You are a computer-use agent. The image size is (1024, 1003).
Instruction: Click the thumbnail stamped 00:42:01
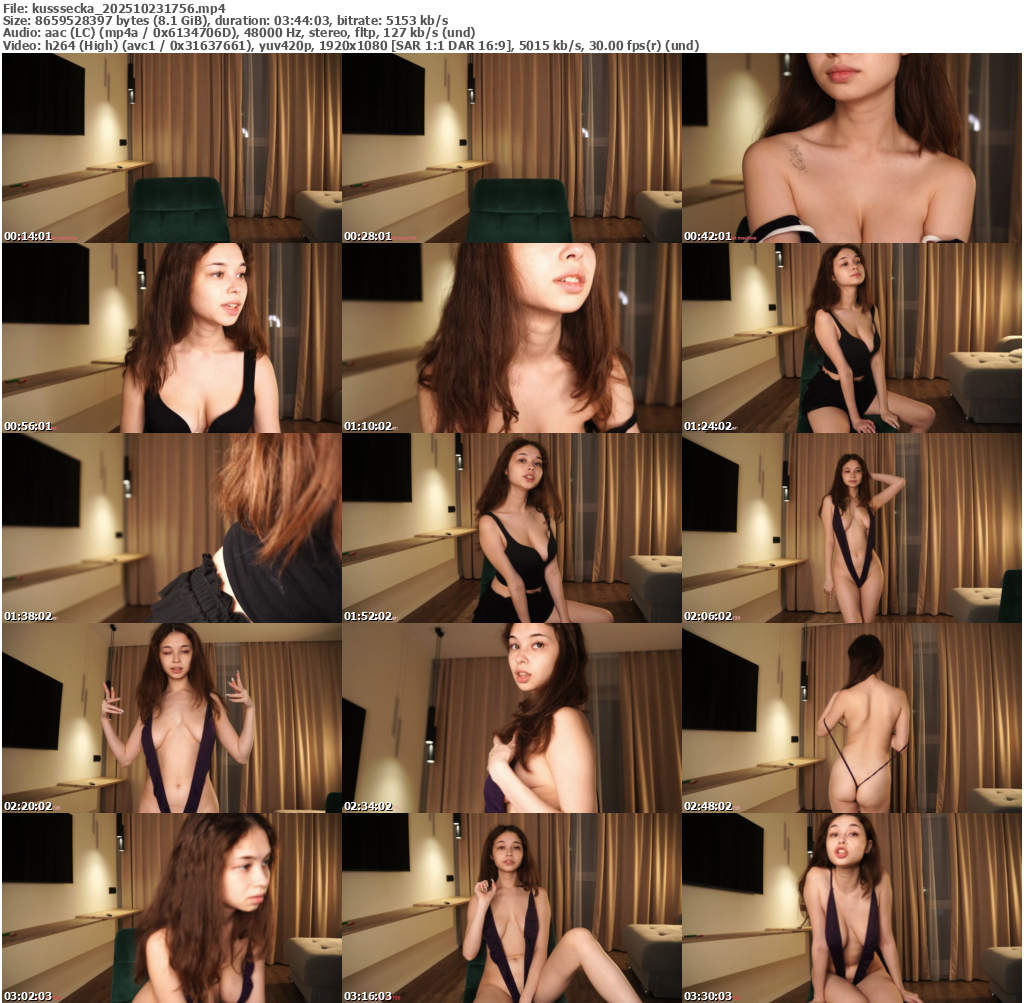(851, 148)
